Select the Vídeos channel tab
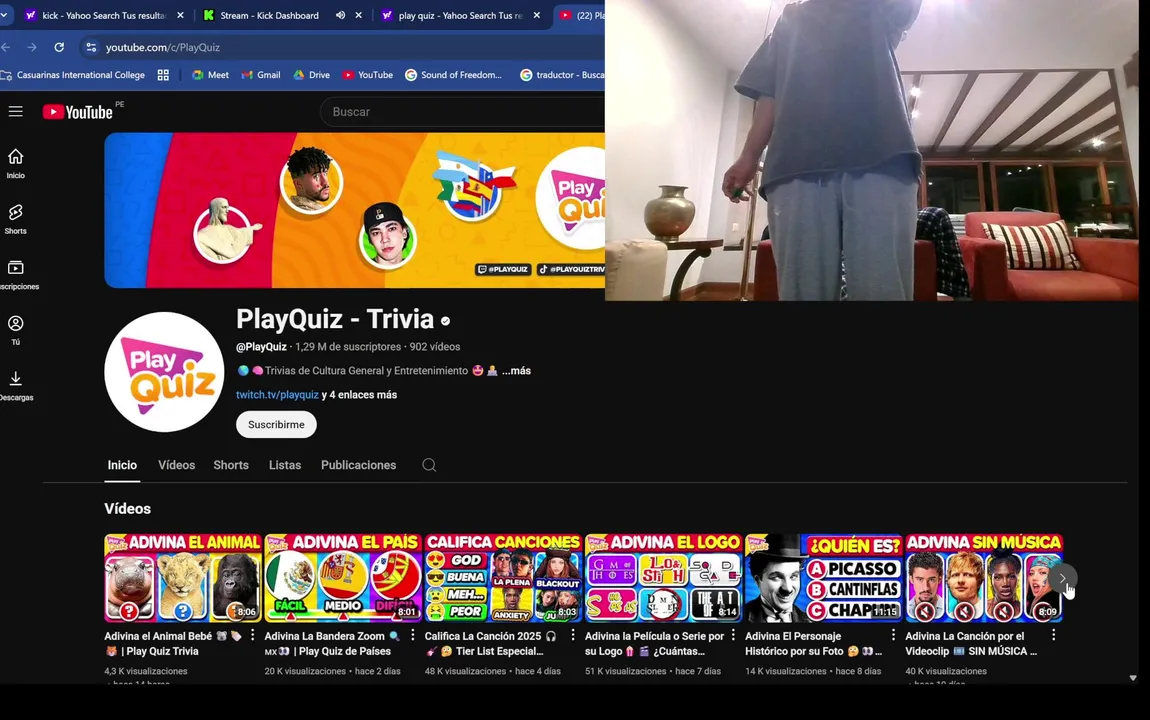Image resolution: width=1150 pixels, height=720 pixels. click(177, 465)
